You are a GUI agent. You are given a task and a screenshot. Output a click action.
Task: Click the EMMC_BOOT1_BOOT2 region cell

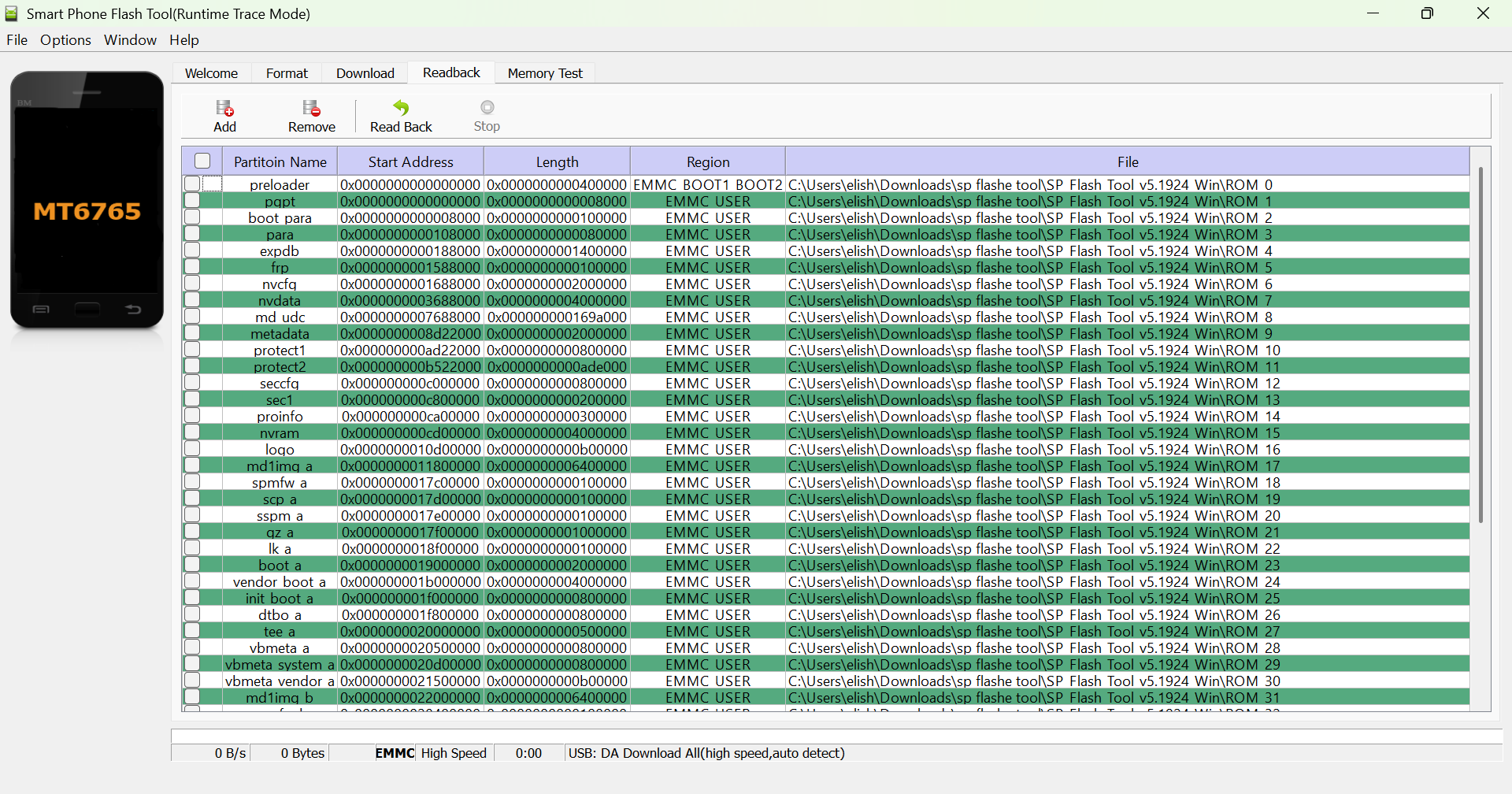pyautogui.click(x=708, y=184)
